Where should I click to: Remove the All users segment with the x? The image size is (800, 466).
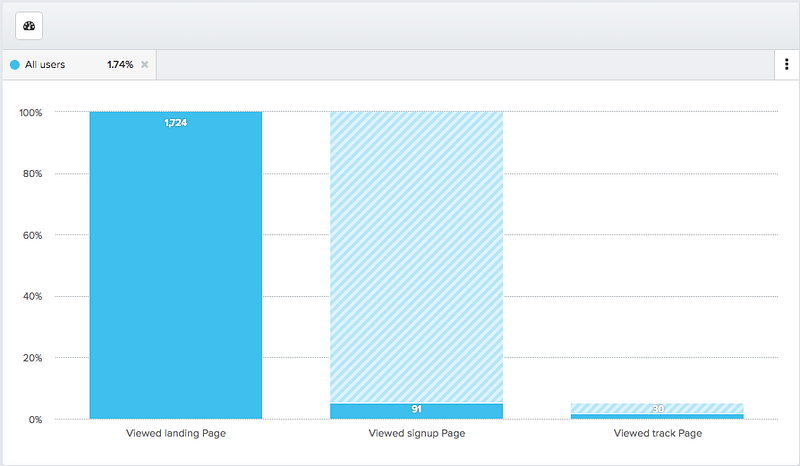144,64
